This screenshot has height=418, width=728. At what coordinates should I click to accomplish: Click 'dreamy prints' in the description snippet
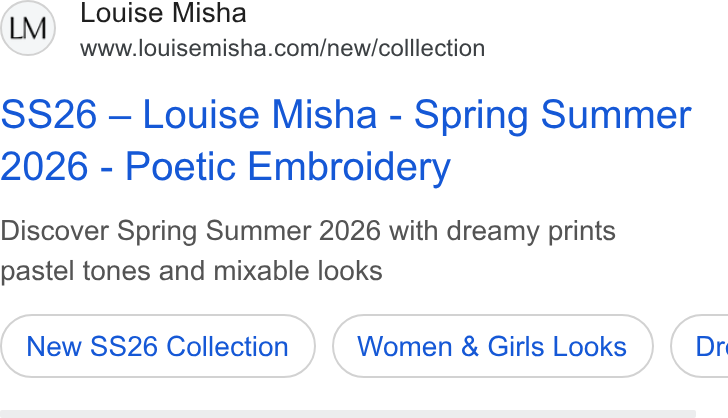click(x=531, y=231)
